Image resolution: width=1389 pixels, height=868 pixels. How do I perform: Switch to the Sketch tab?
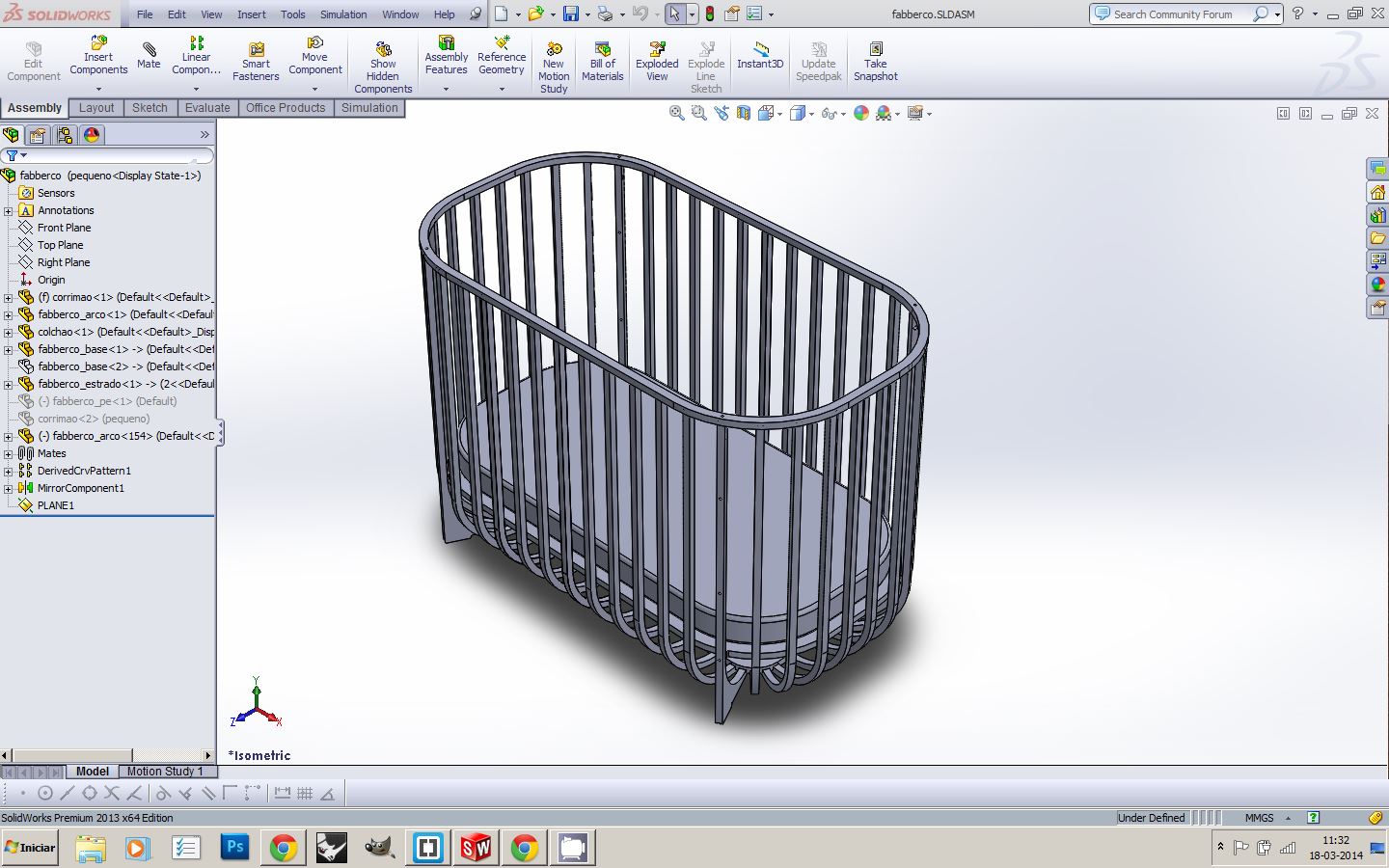pyautogui.click(x=150, y=108)
